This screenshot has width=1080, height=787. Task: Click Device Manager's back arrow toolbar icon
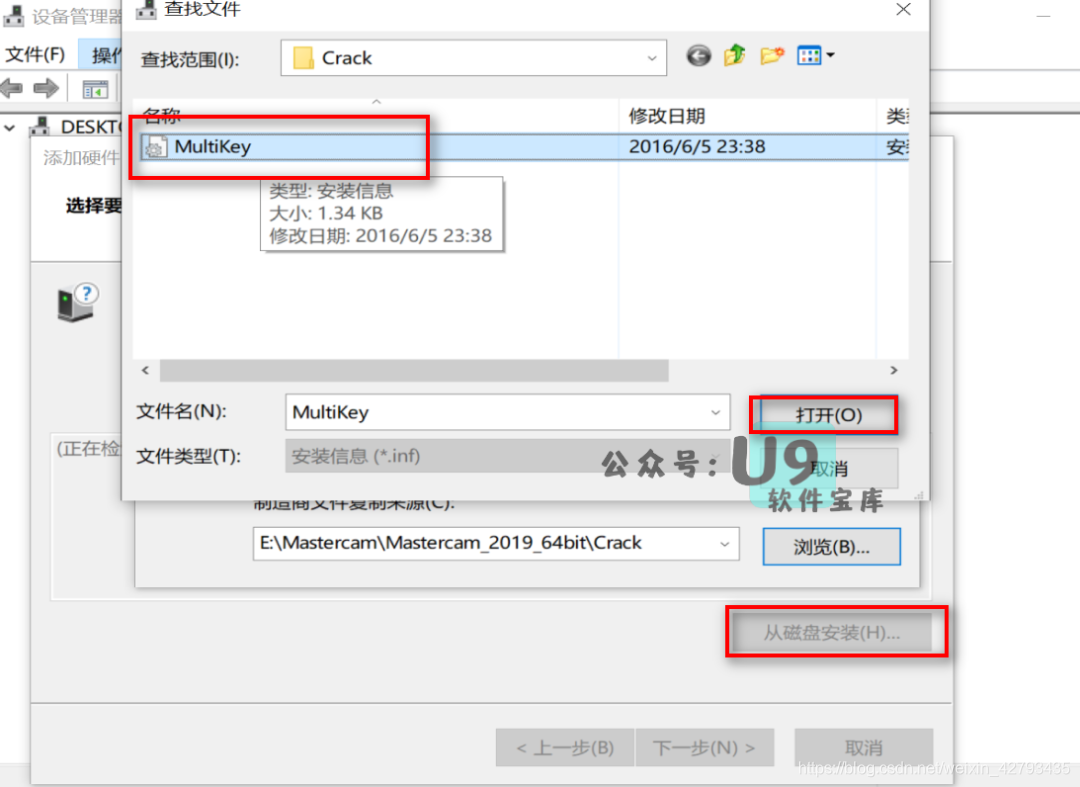[12, 89]
